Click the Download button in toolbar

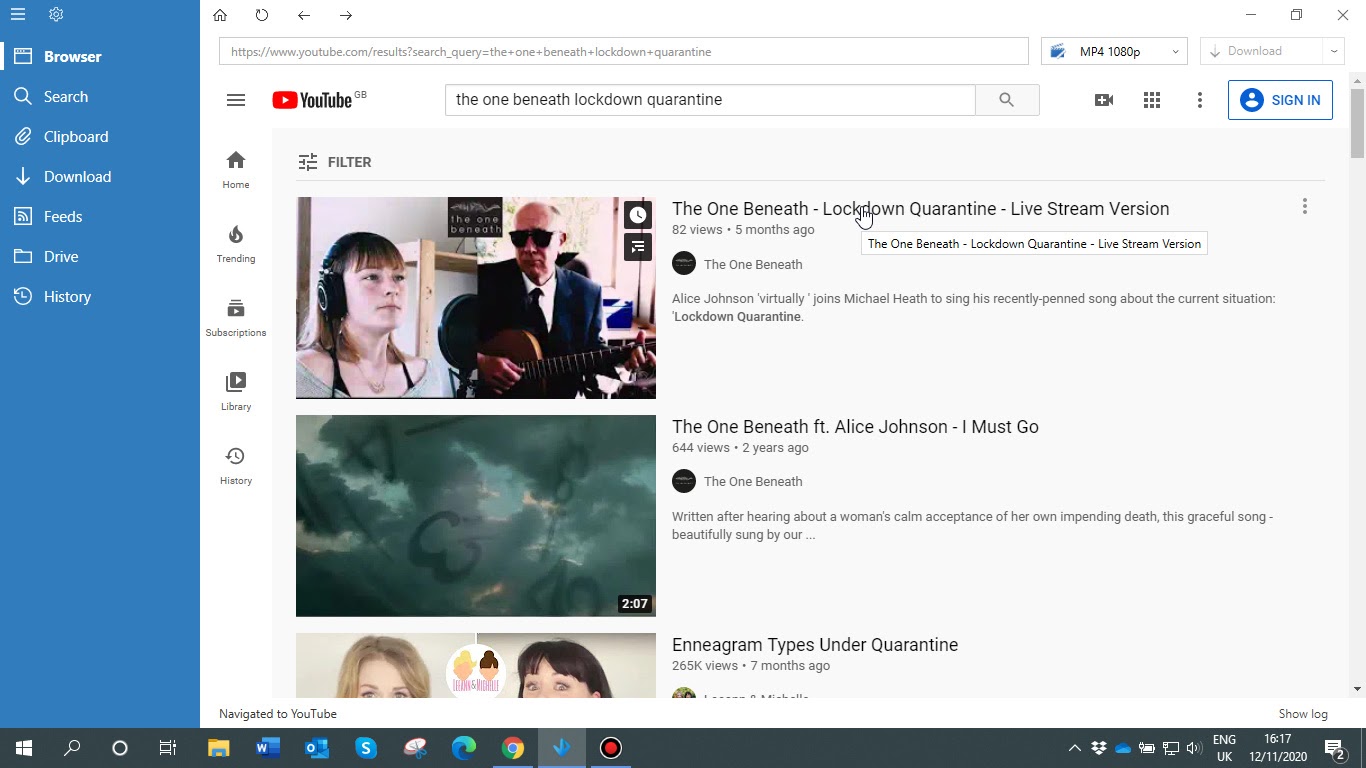point(1261,51)
